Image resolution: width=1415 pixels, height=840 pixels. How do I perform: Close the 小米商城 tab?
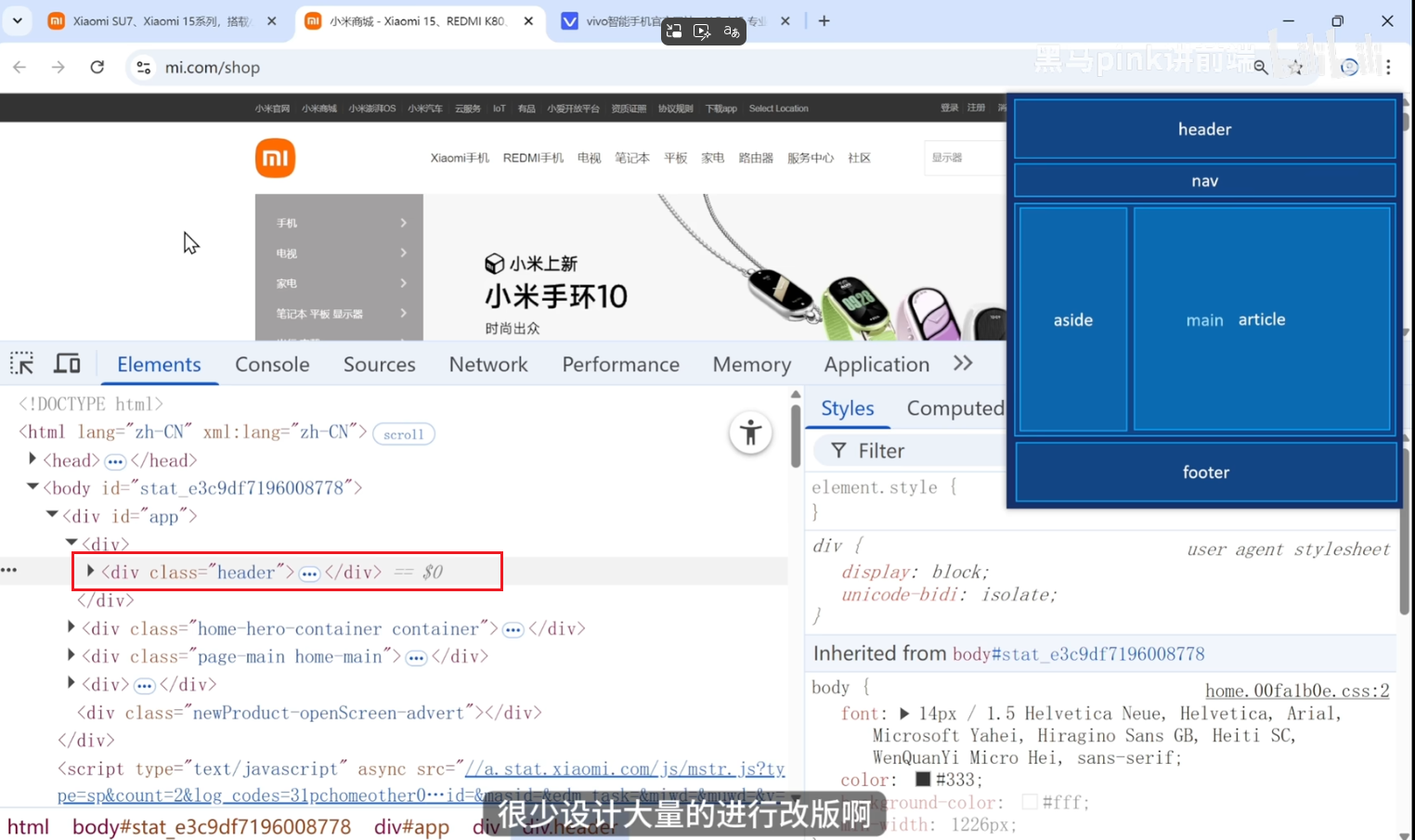pos(528,20)
